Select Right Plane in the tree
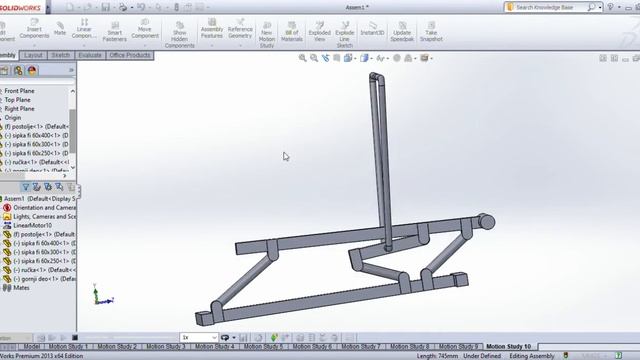This screenshot has height=360, width=640. 19,109
